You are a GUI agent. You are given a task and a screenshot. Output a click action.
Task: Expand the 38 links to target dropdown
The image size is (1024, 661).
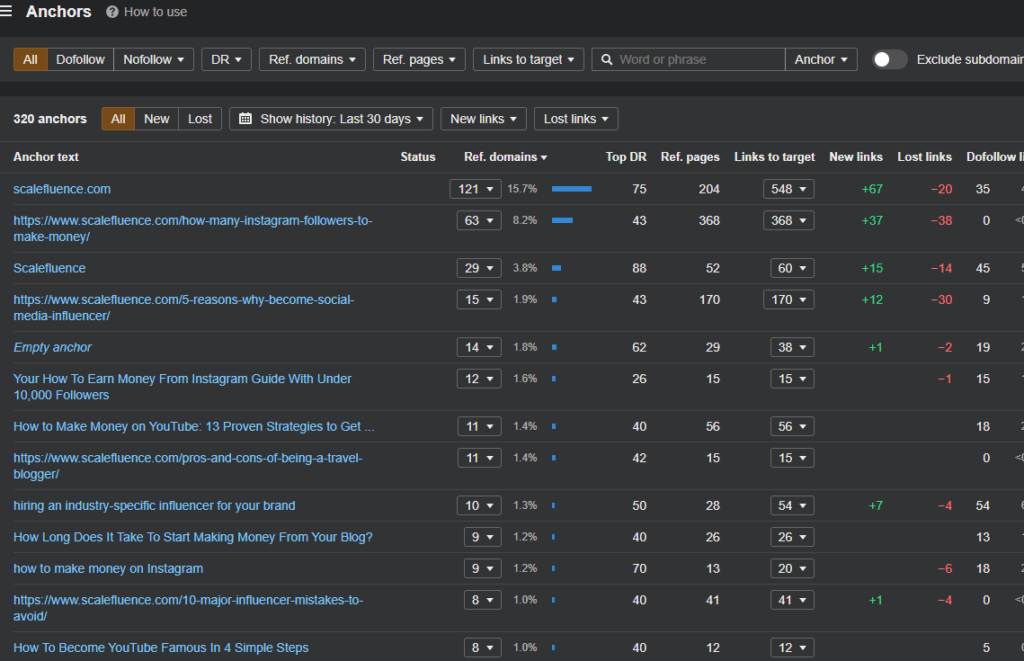pyautogui.click(x=792, y=347)
